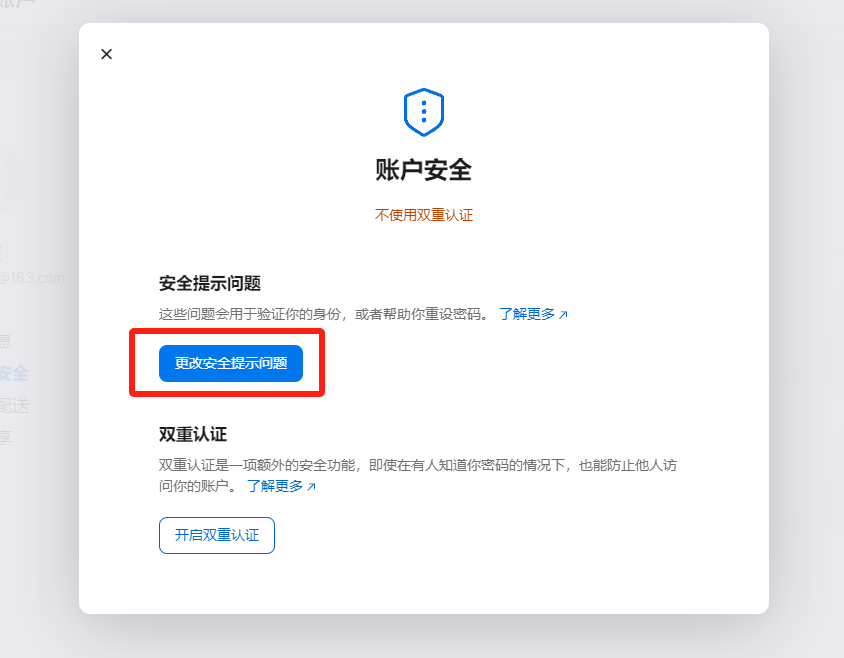Click the dimmed @163.com email text
Image resolution: width=844 pixels, height=658 pixels.
[32, 278]
